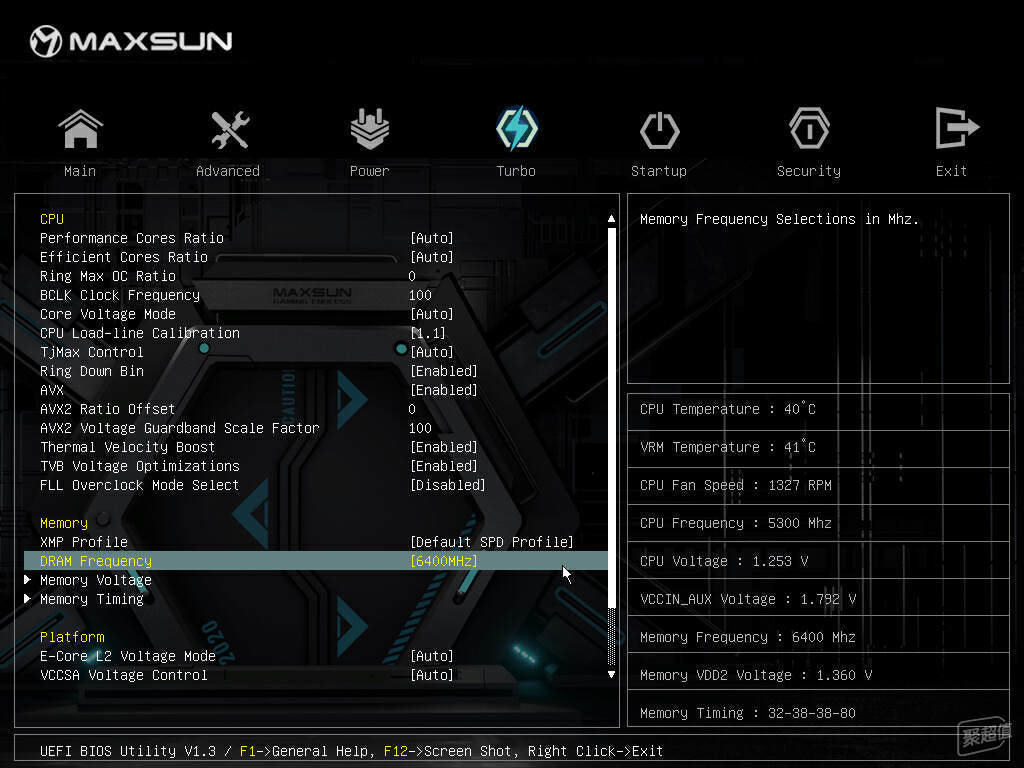Viewport: 1024px width, 768px height.
Task: Click the MAXSUN logo
Action: point(131,41)
